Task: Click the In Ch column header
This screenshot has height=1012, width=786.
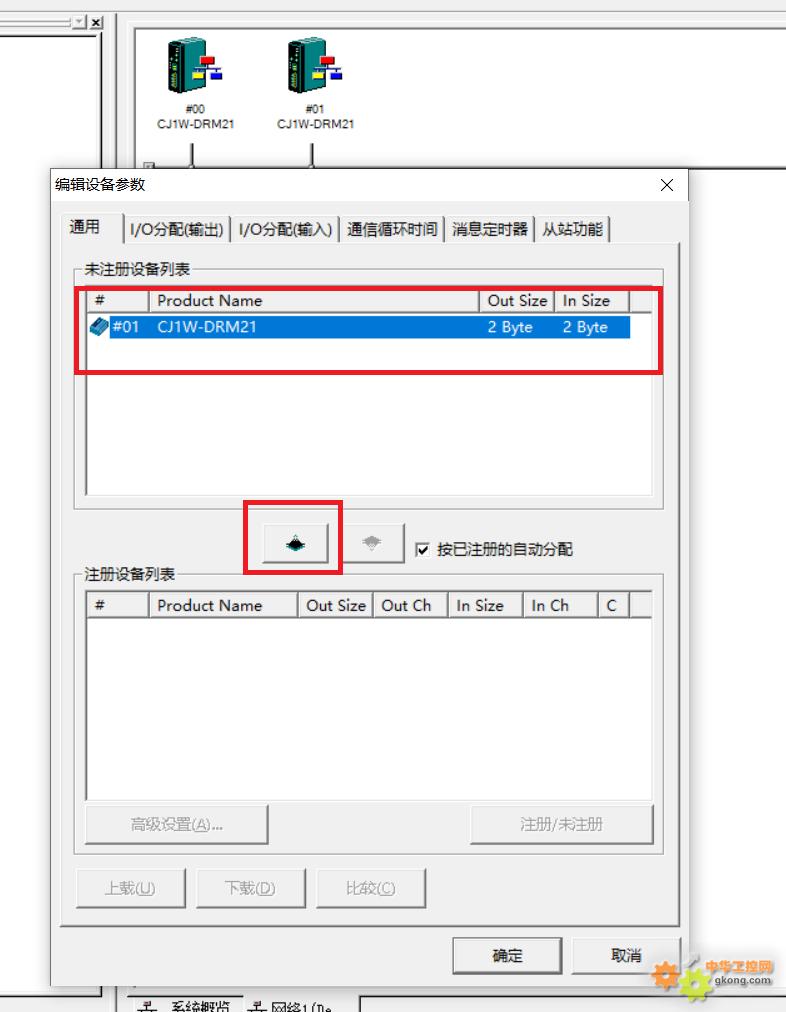Action: point(559,605)
